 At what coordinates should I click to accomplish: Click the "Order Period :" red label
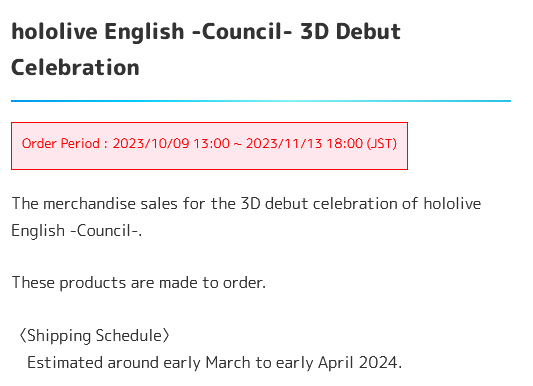point(65,143)
